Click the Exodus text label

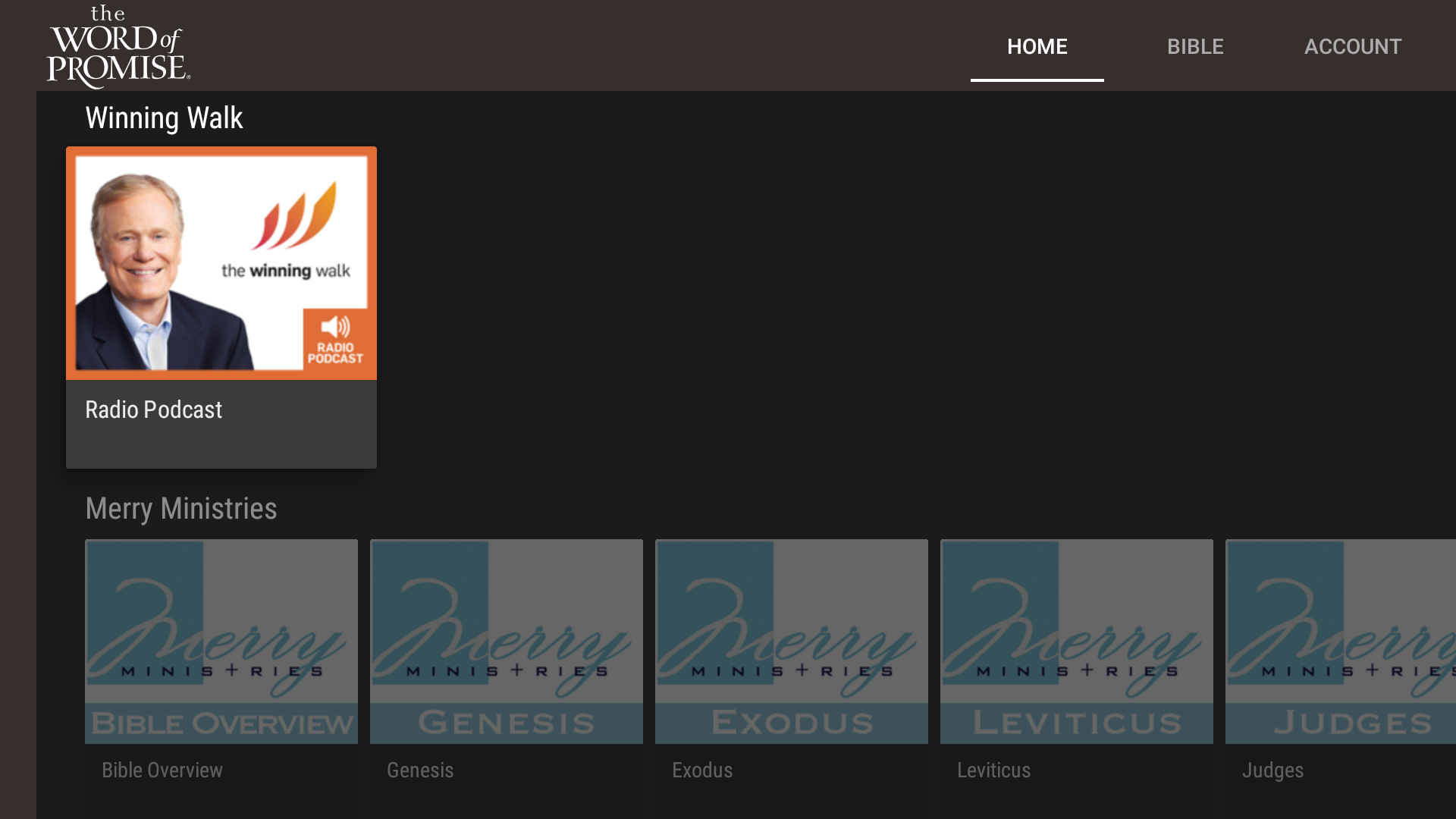(x=702, y=770)
